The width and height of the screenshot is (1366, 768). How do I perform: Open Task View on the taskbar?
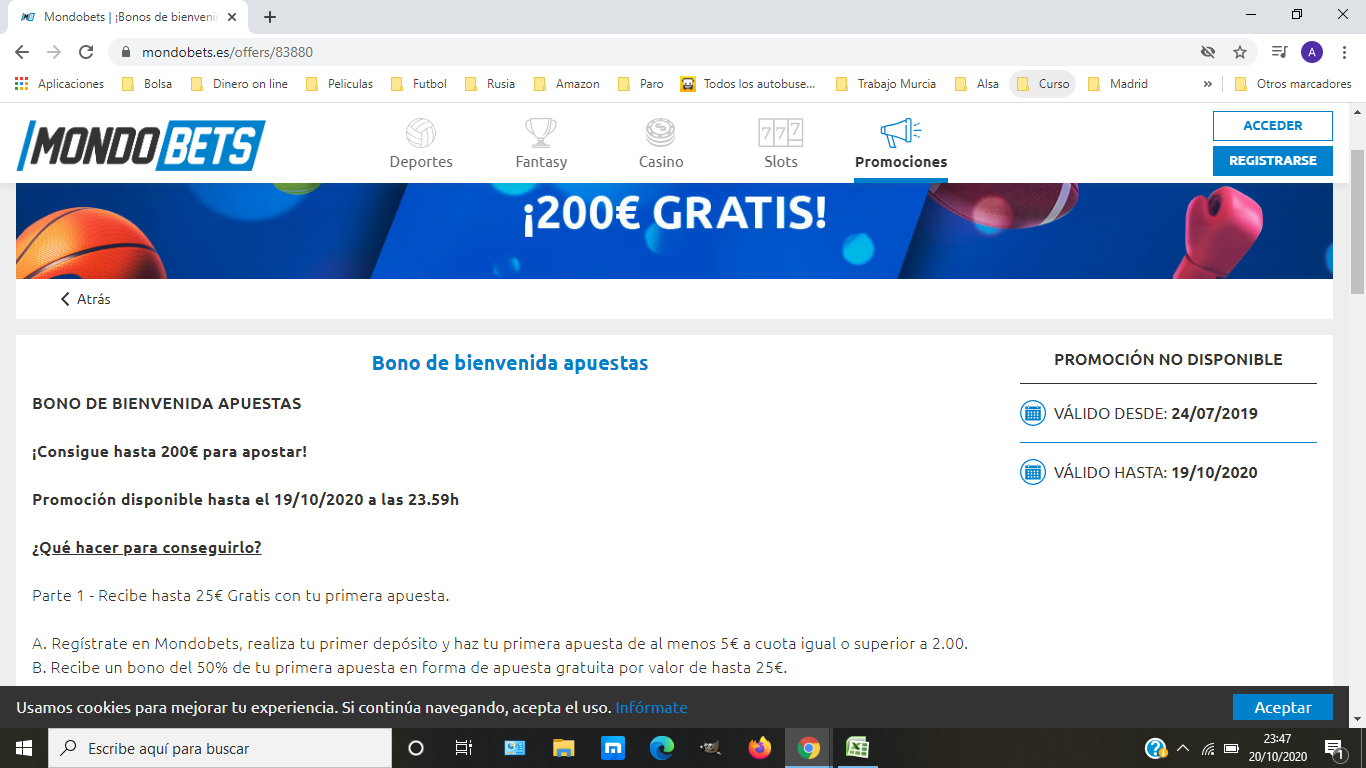pyautogui.click(x=464, y=748)
